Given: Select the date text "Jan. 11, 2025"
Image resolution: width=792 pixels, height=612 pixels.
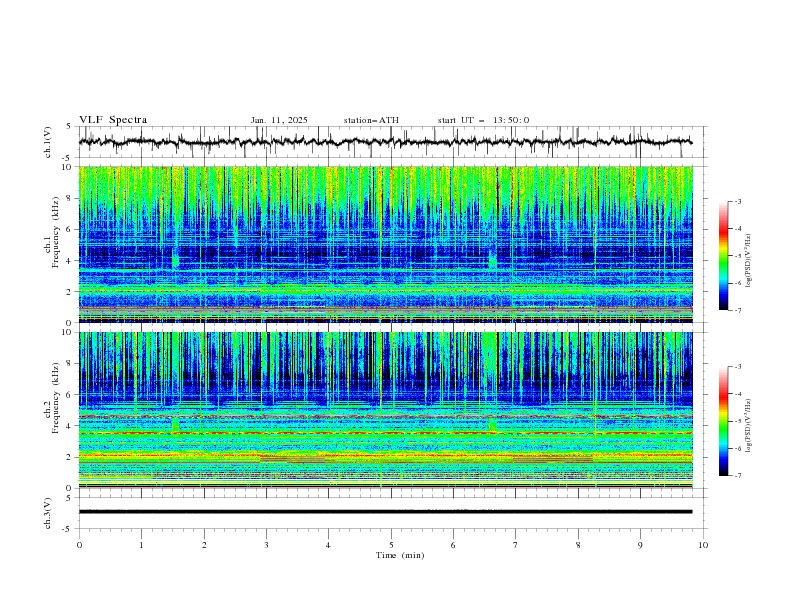Looking at the screenshot, I should [279, 120].
